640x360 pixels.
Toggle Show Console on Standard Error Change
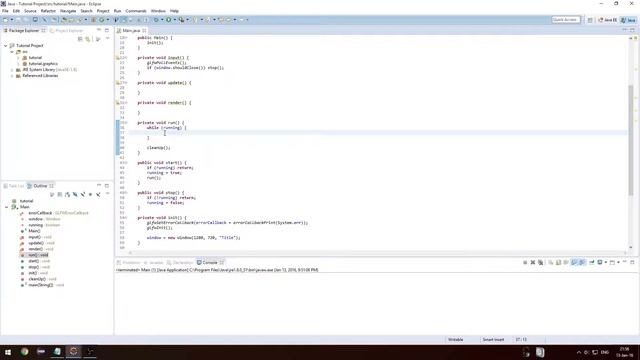[582, 262]
